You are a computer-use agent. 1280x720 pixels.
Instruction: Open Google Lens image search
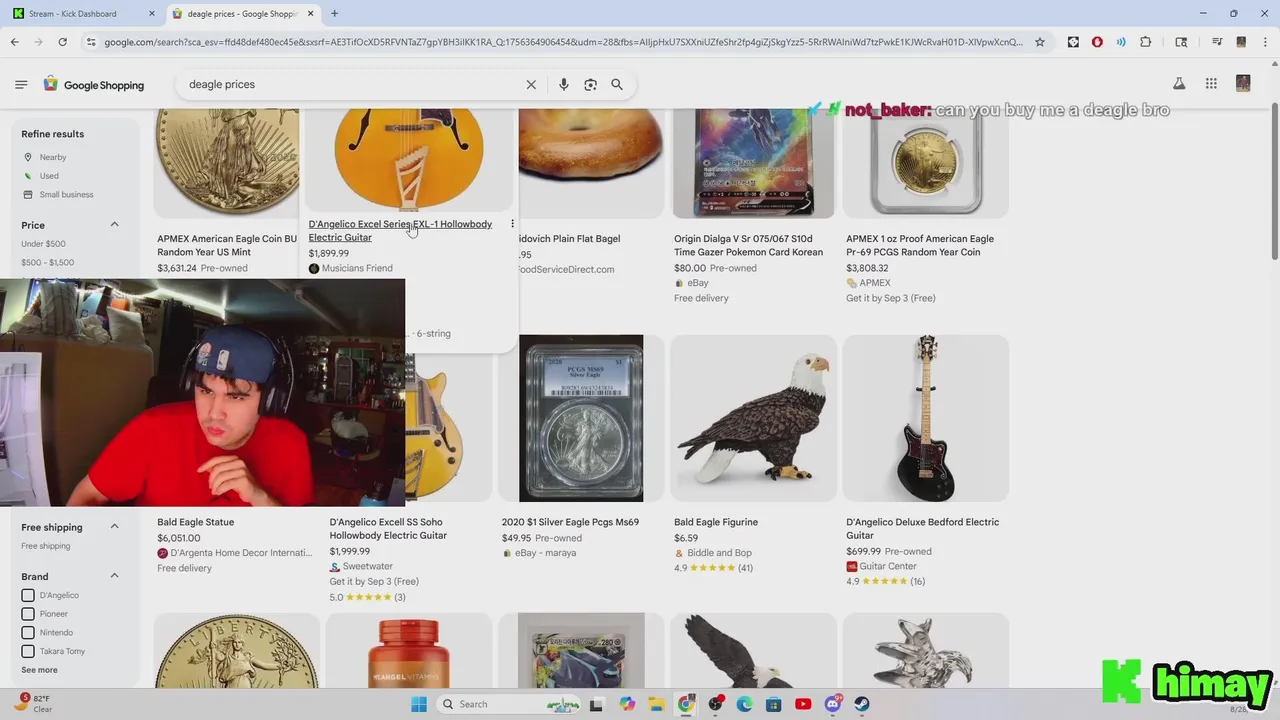tap(590, 85)
